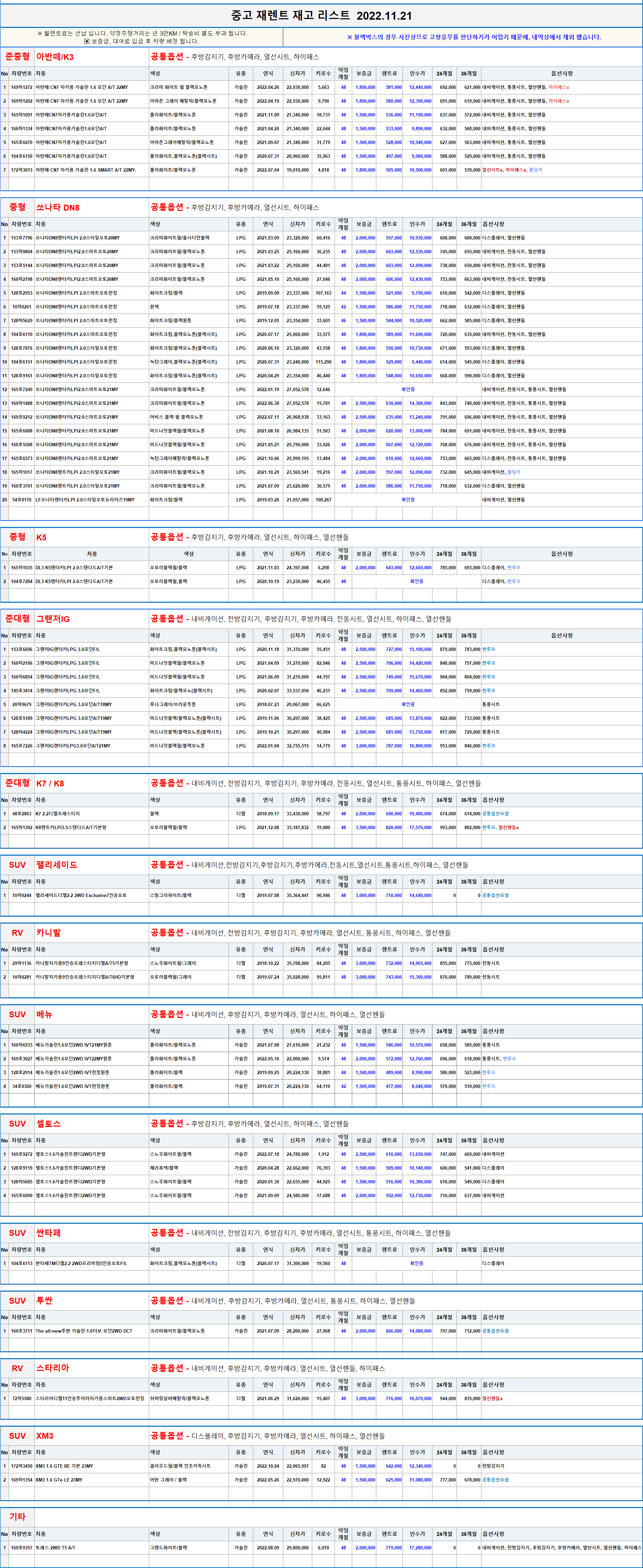Screen dimensions: 643x1568
Task: Select plate number cell '165하1035'
Action: coord(21,567)
